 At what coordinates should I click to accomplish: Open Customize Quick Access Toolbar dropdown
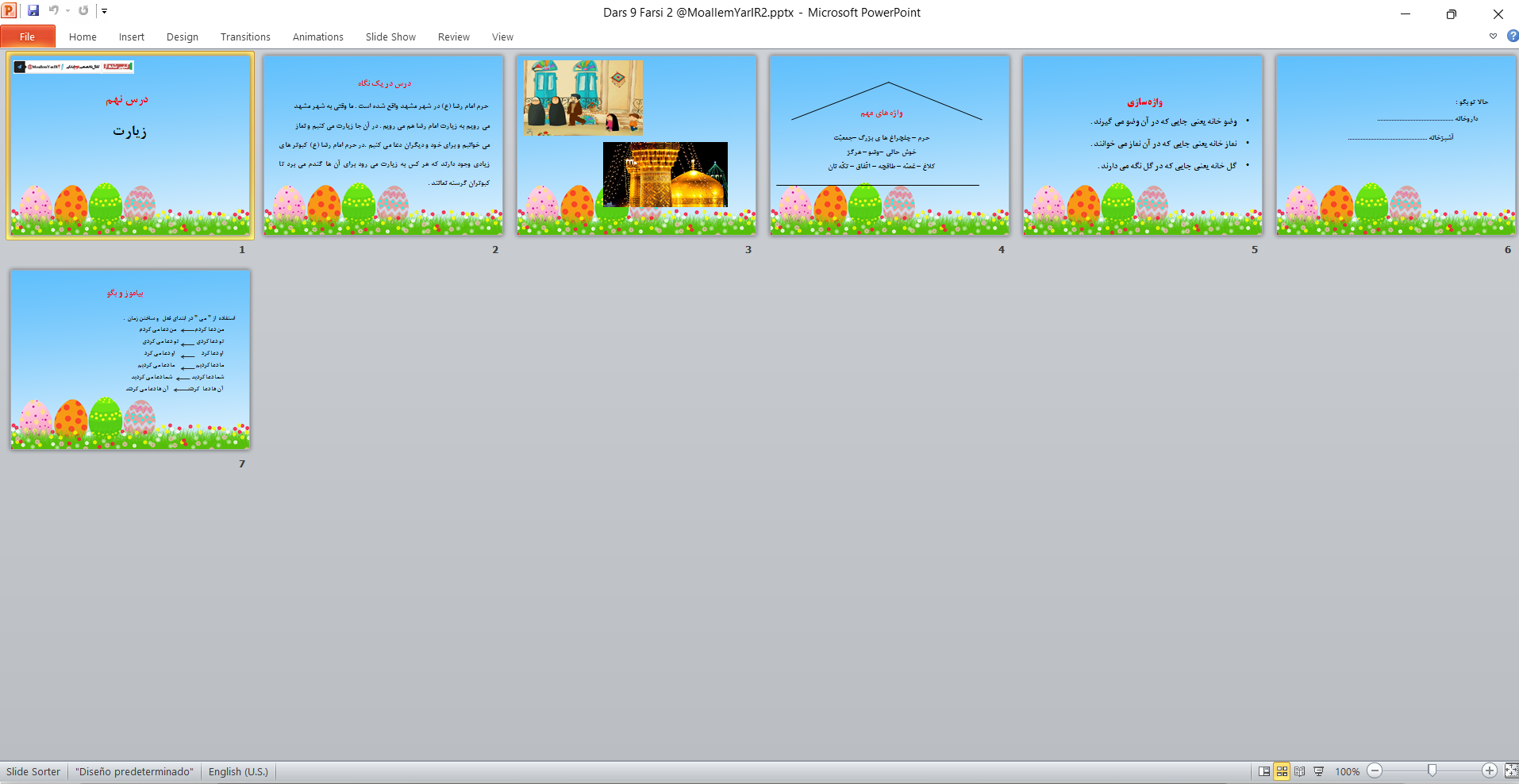click(x=104, y=11)
